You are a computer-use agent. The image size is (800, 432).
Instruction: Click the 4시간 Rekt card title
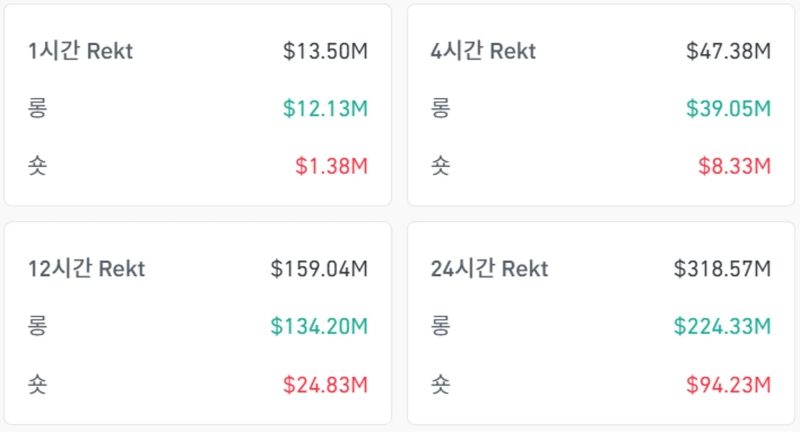pyautogui.click(x=483, y=52)
